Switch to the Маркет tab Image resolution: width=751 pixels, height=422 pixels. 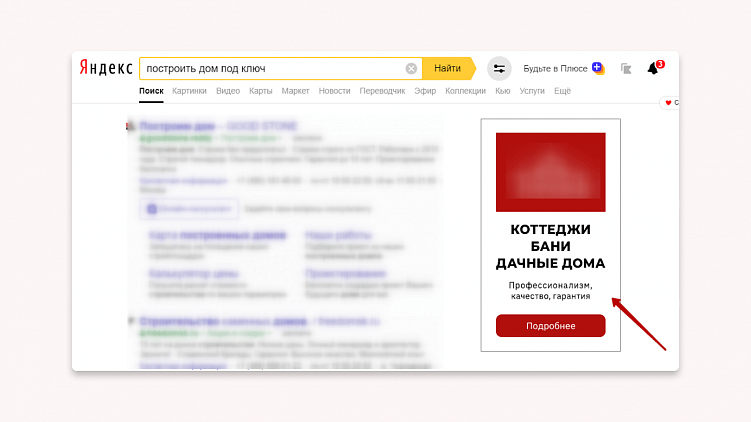pos(296,91)
